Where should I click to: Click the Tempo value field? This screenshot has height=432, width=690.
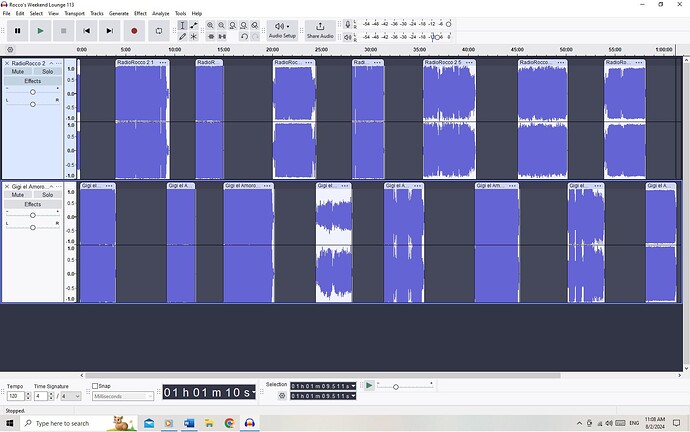[x=15, y=396]
